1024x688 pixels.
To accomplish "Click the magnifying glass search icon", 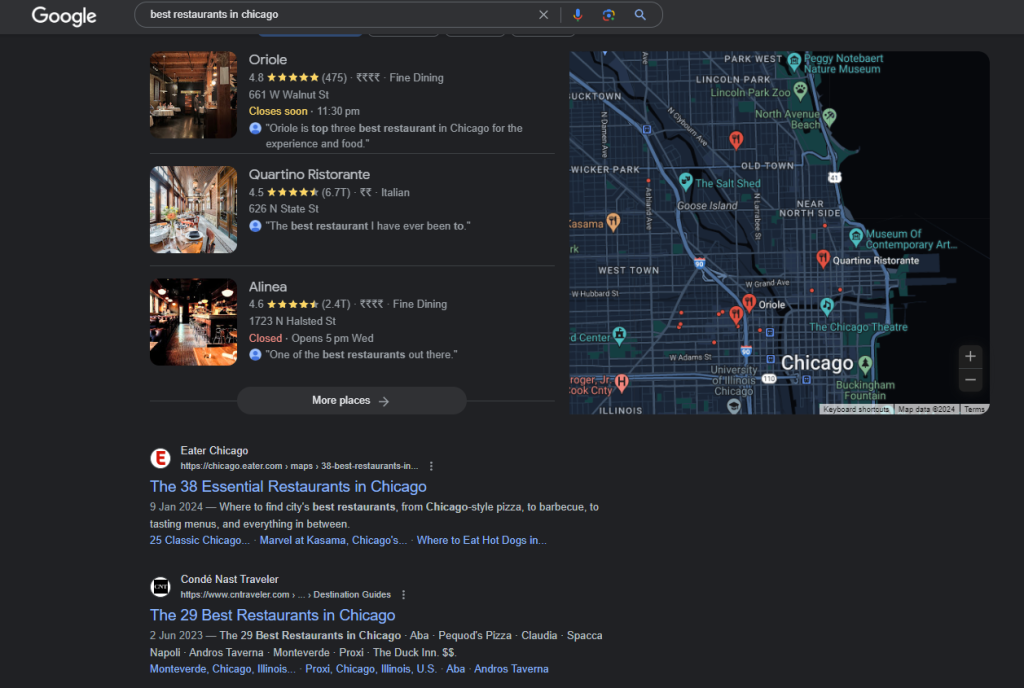I will coord(640,14).
